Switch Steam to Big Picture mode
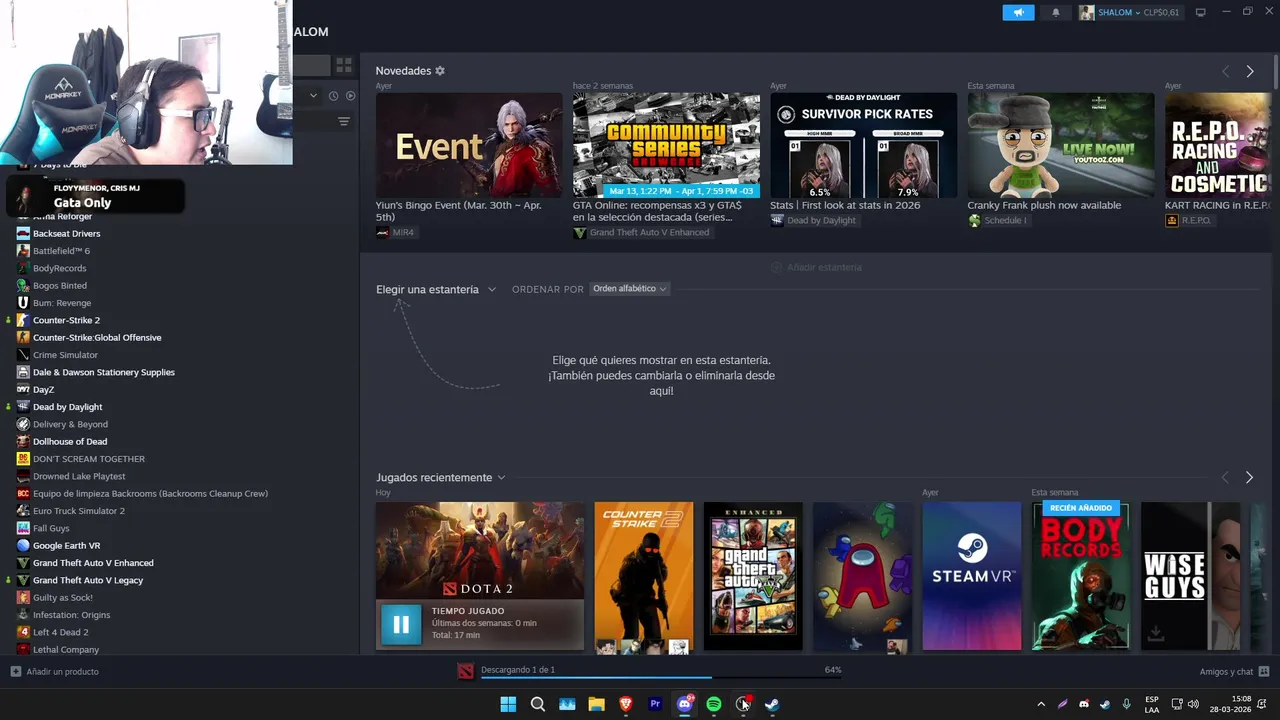Screen dimensions: 1280x720 (x=1201, y=12)
